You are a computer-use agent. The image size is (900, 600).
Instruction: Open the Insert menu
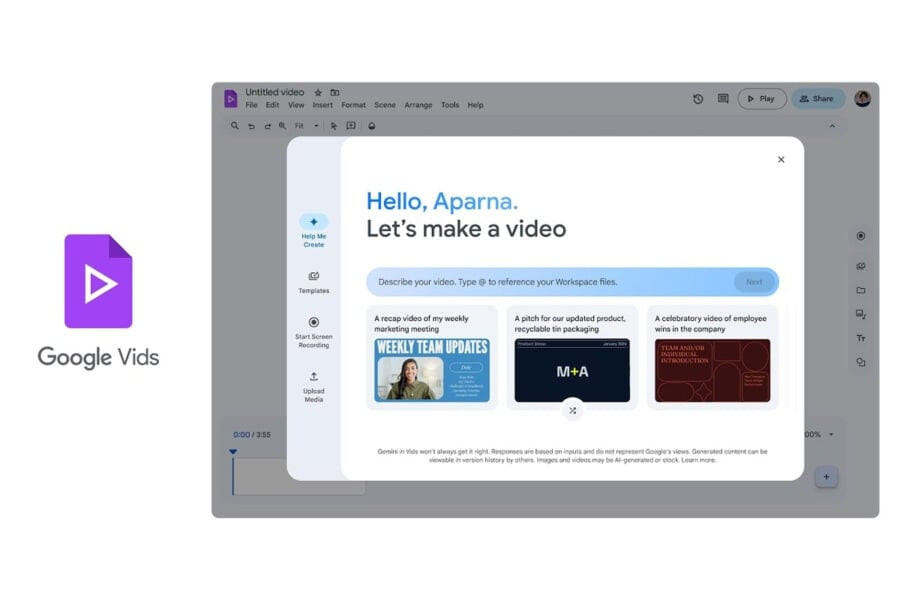tap(323, 105)
